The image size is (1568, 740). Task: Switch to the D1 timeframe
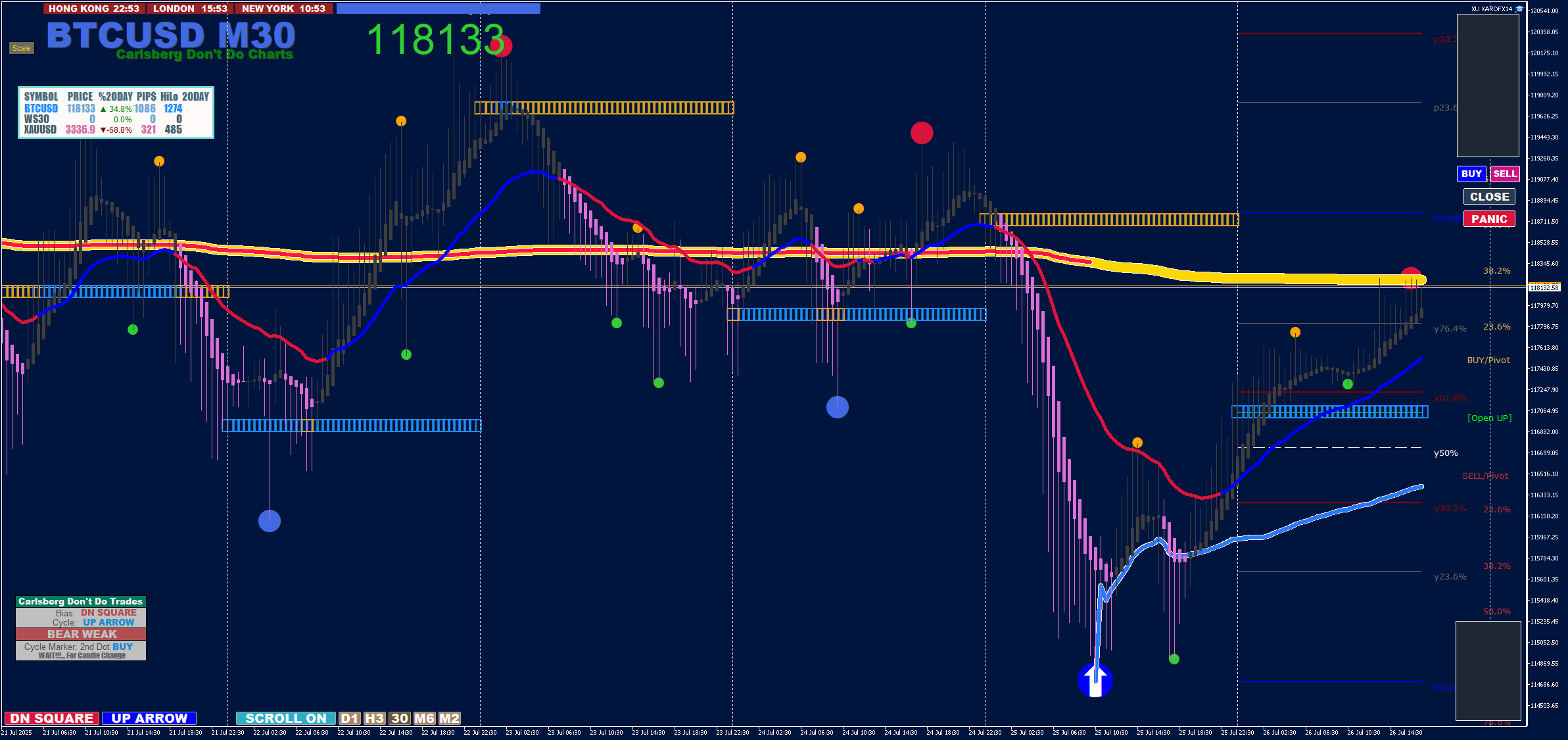click(350, 718)
